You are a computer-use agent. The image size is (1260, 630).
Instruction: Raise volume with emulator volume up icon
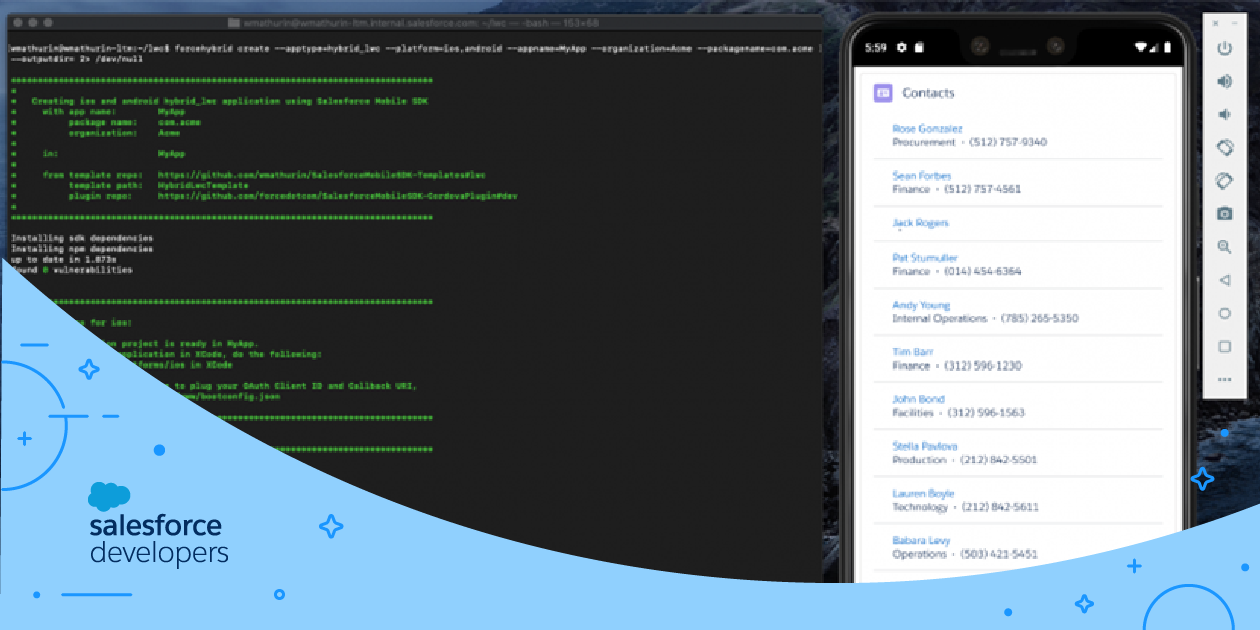(x=1224, y=81)
